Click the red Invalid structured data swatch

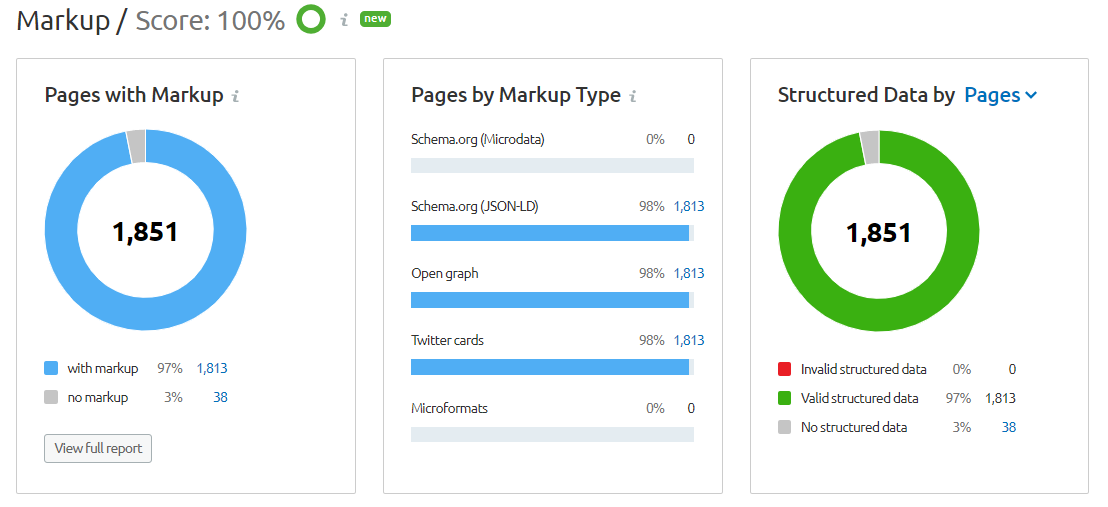(785, 369)
